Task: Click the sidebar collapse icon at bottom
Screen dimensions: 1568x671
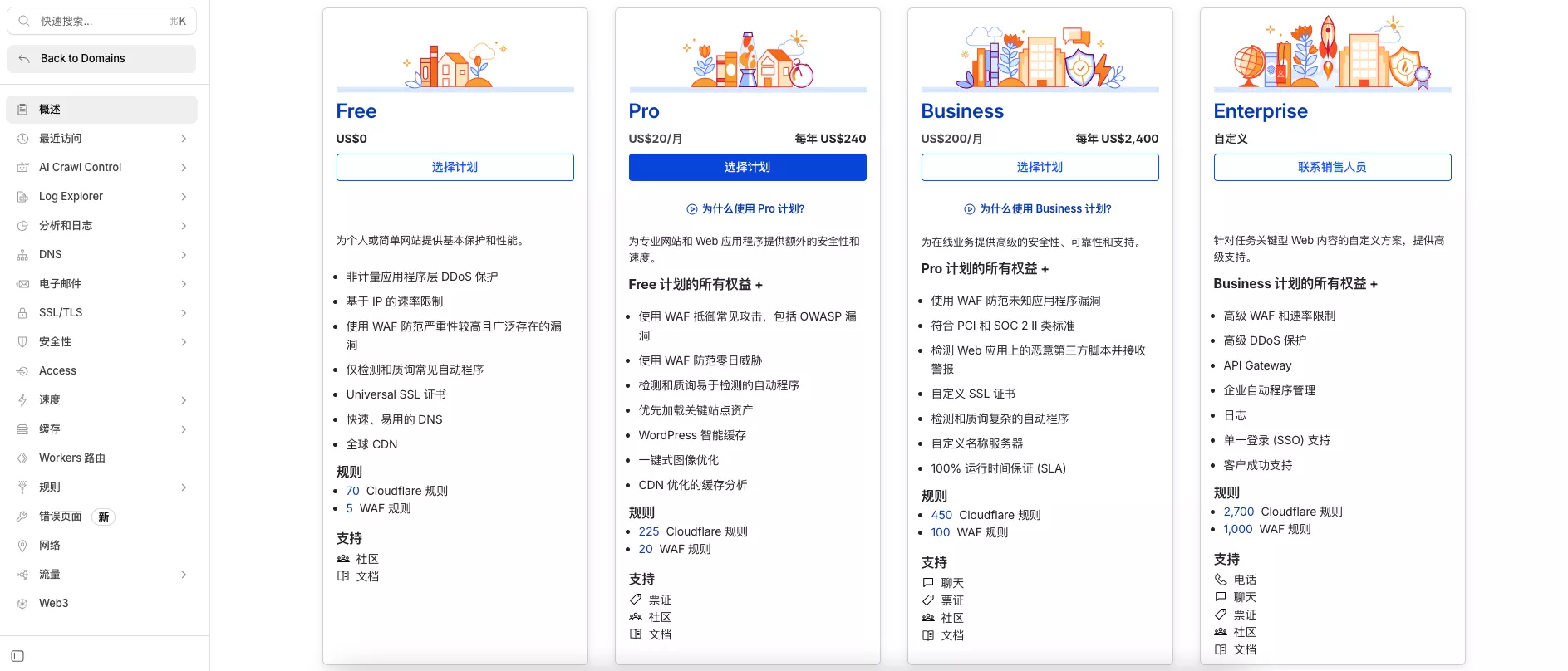Action: [x=17, y=656]
